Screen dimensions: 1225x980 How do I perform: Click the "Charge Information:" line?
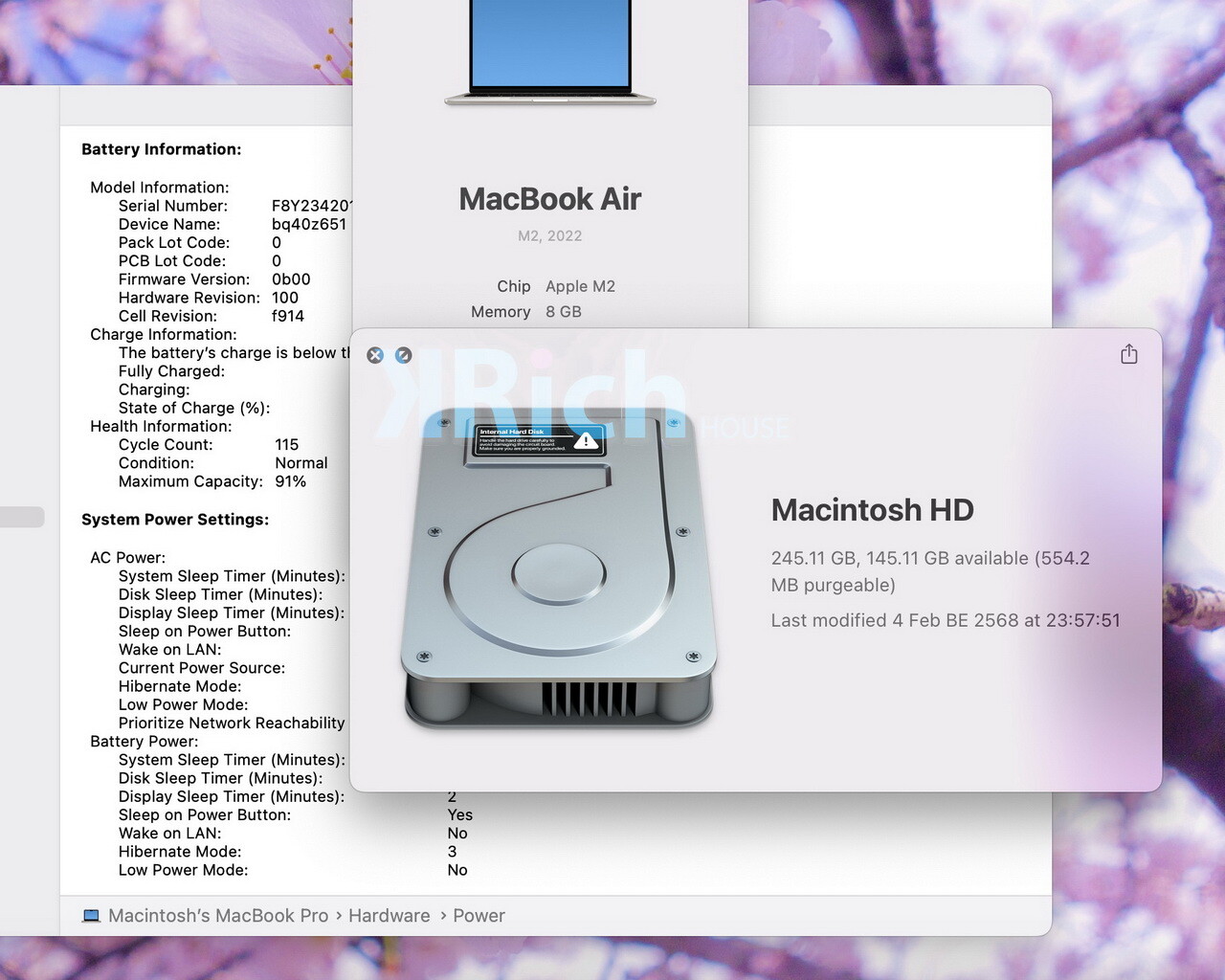click(164, 334)
